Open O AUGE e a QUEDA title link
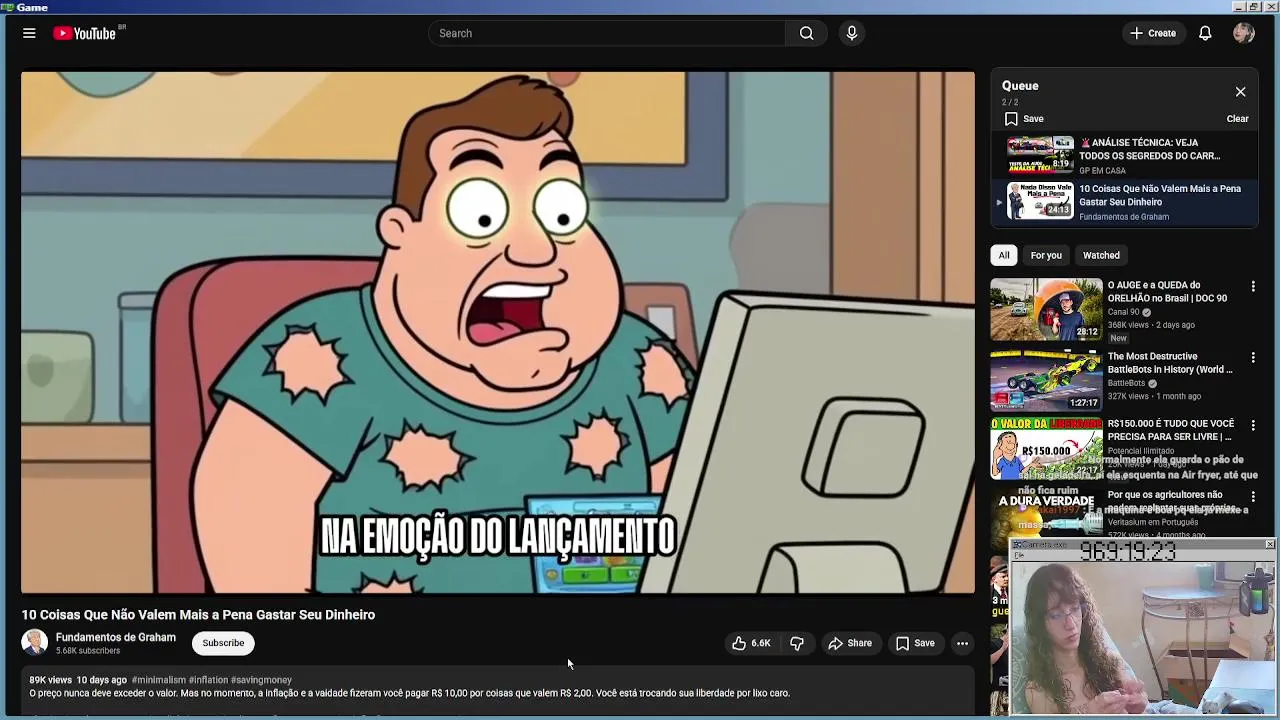 (x=1167, y=292)
